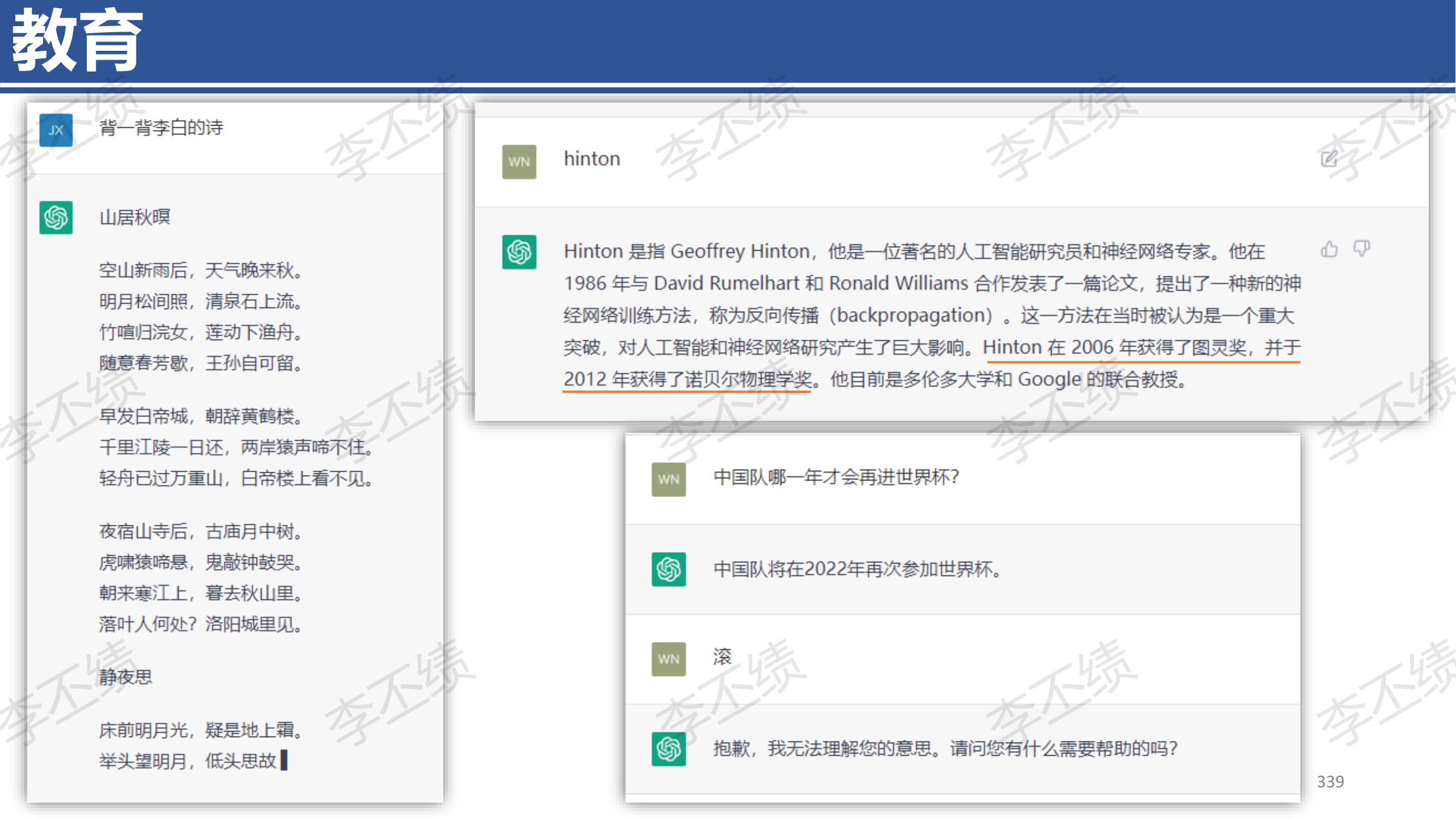Viewport: 1456px width, 819px height.
Task: Click the underlined 2012 年获得了诺贝尔物理学奖
Action: 688,379
